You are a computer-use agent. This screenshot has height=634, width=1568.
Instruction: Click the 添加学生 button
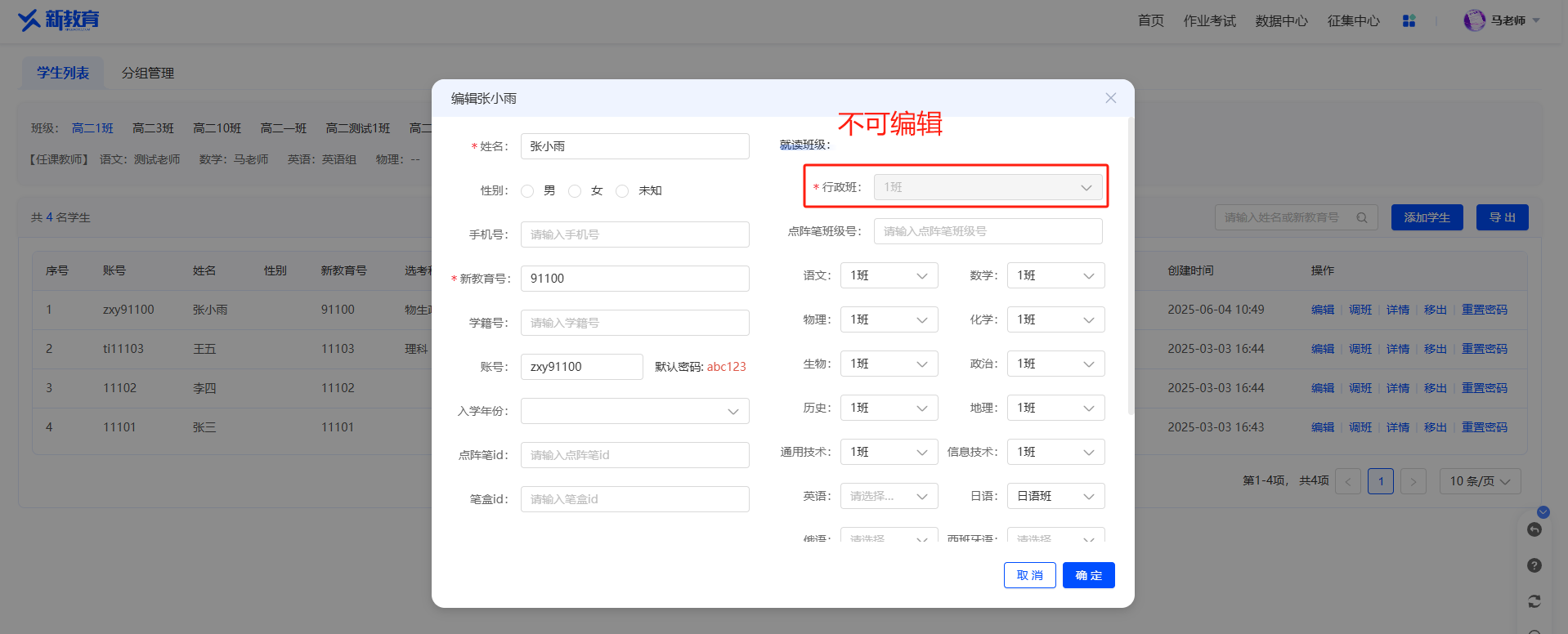point(1427,217)
